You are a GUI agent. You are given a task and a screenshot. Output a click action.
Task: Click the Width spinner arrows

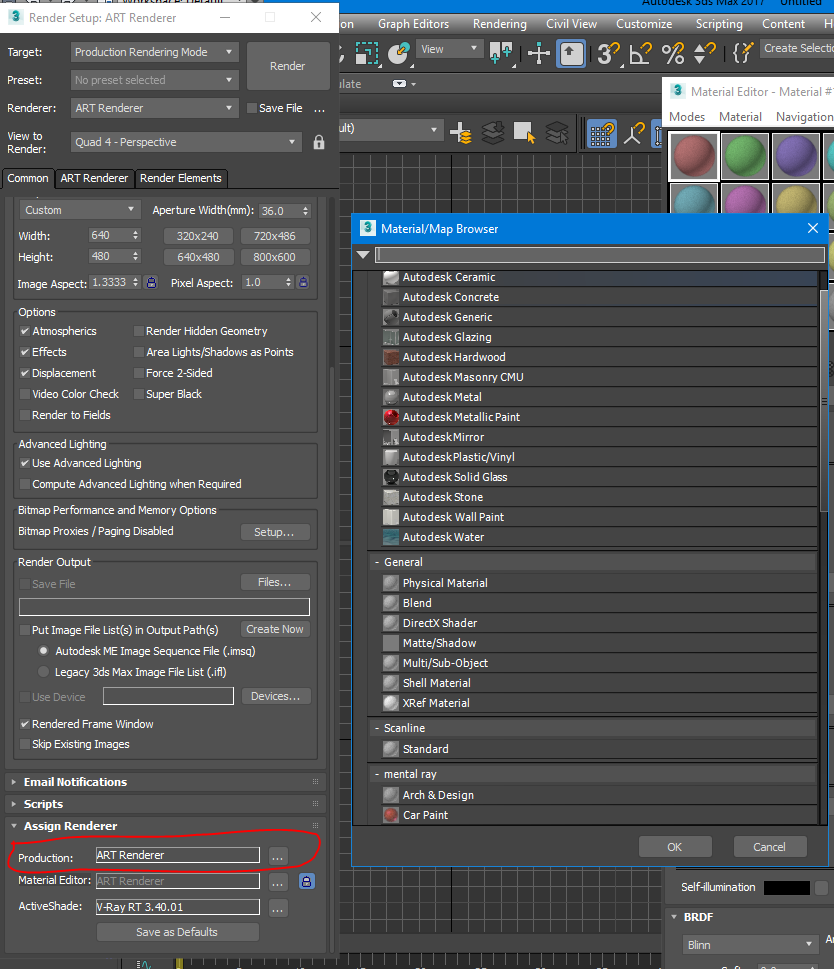[135, 235]
